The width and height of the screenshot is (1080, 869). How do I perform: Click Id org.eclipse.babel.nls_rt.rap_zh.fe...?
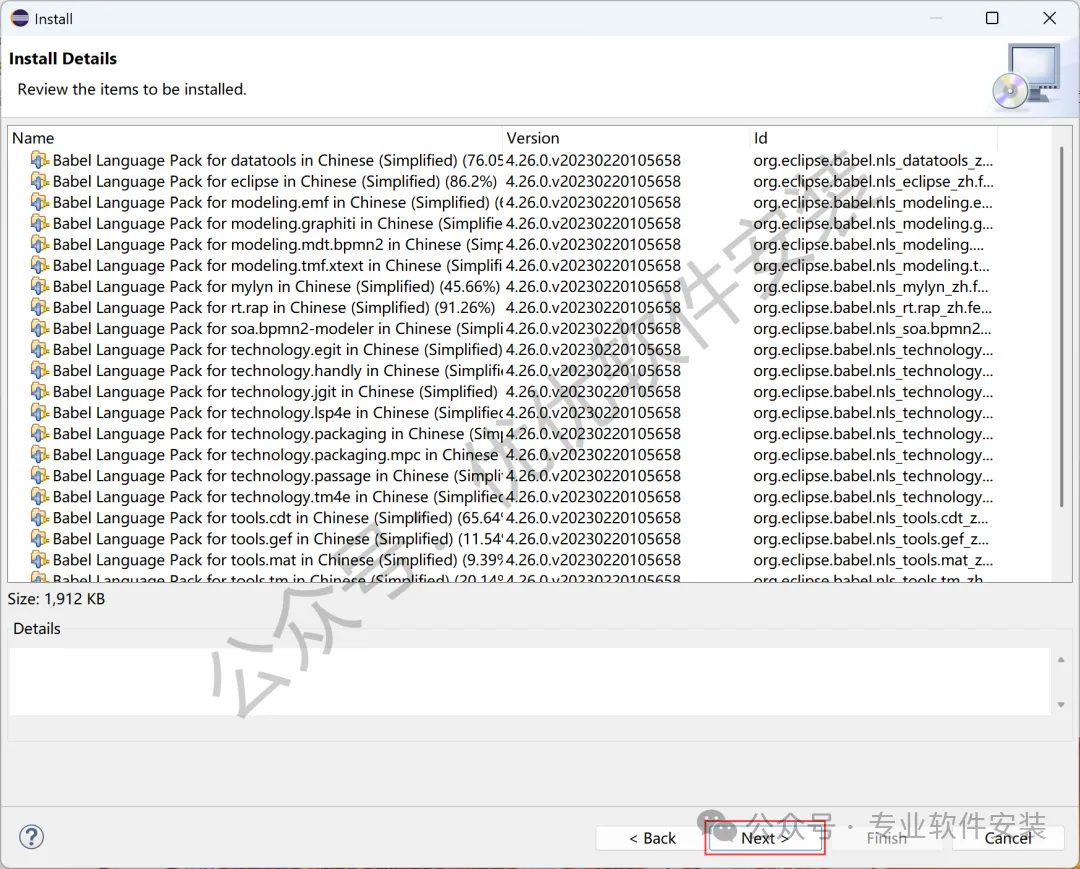click(872, 307)
